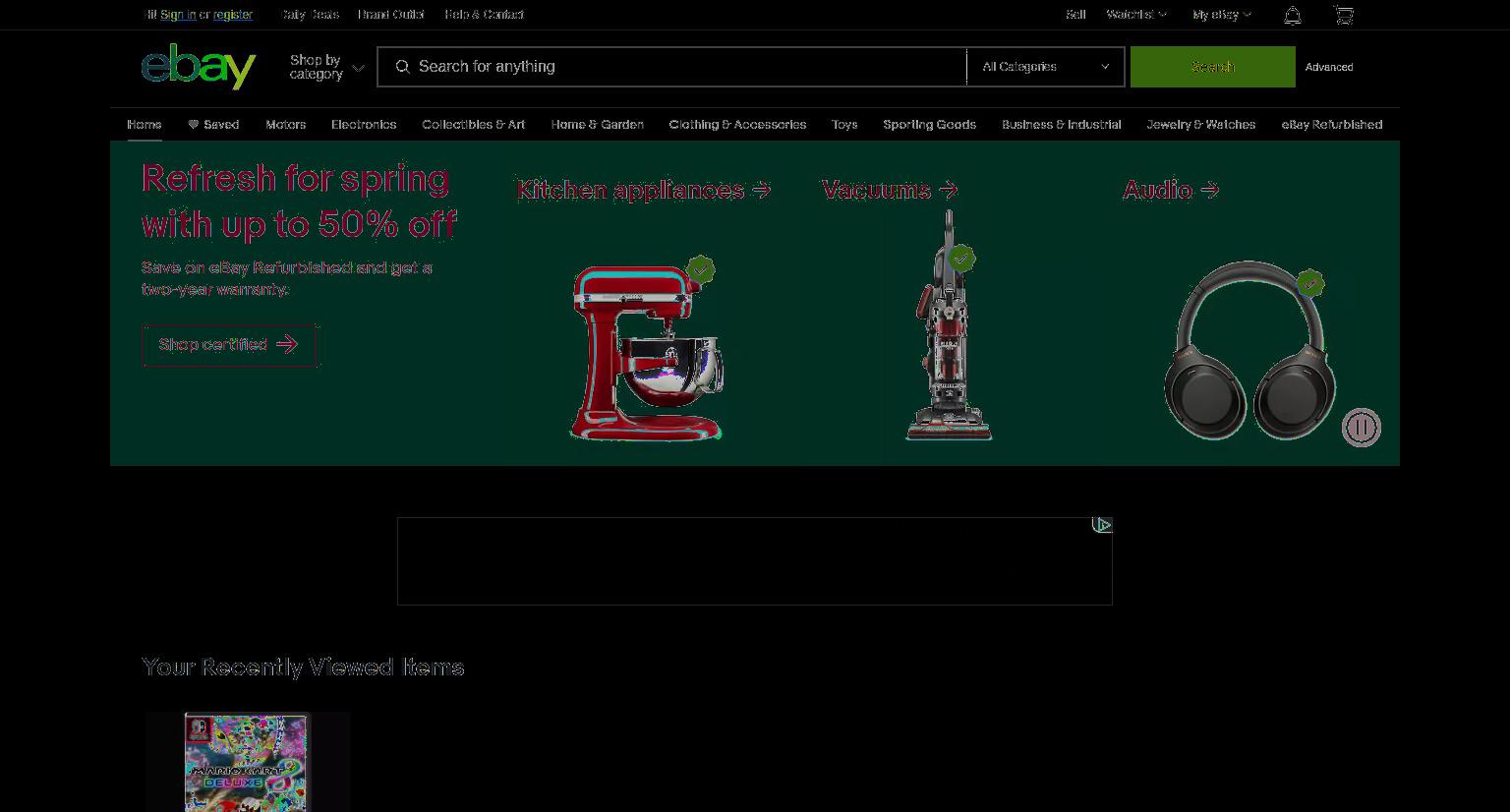Screen dimensions: 1510x812
Task: Click the red stand mixer image
Action: (648, 352)
